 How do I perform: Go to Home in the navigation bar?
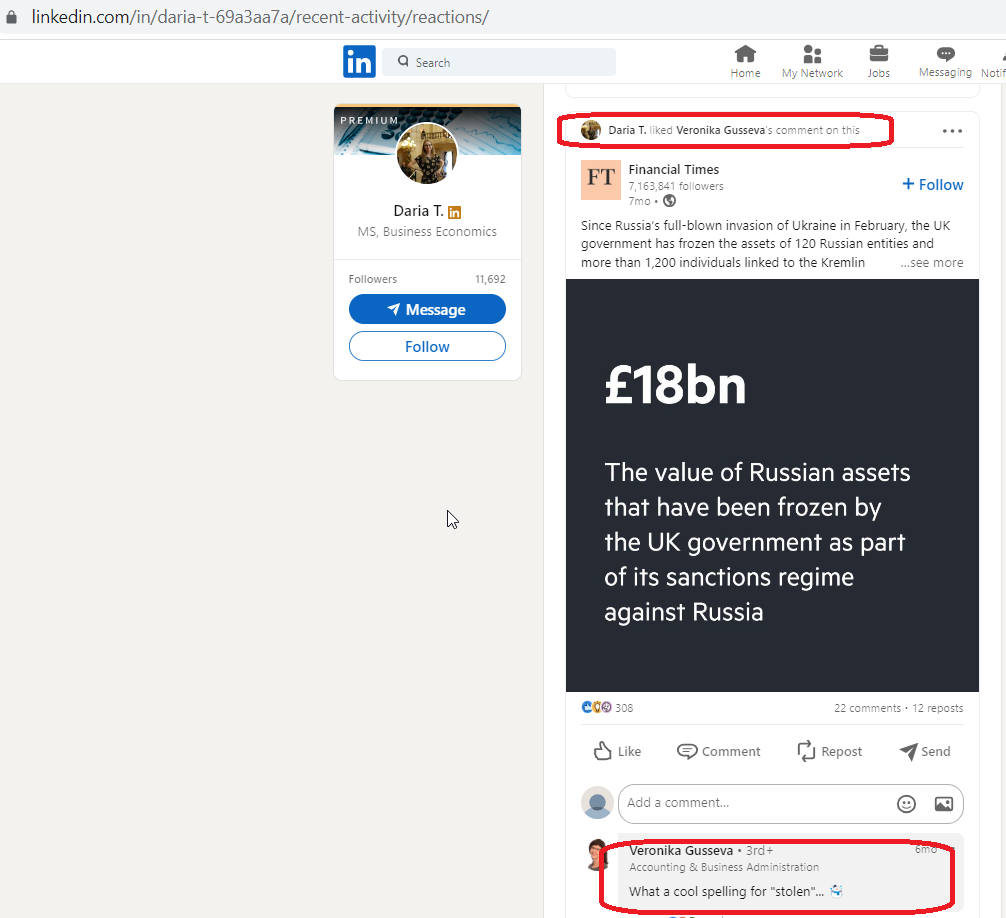[x=745, y=62]
